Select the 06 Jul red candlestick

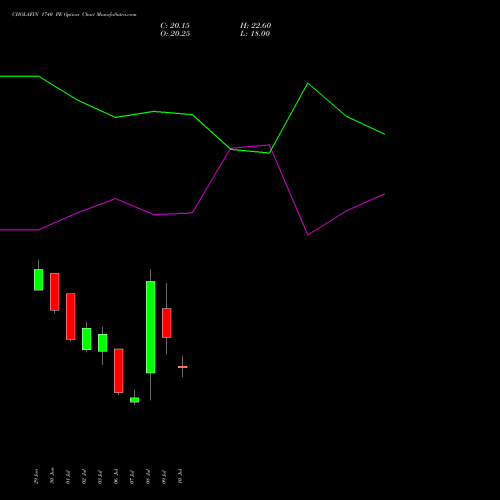click(x=119, y=371)
